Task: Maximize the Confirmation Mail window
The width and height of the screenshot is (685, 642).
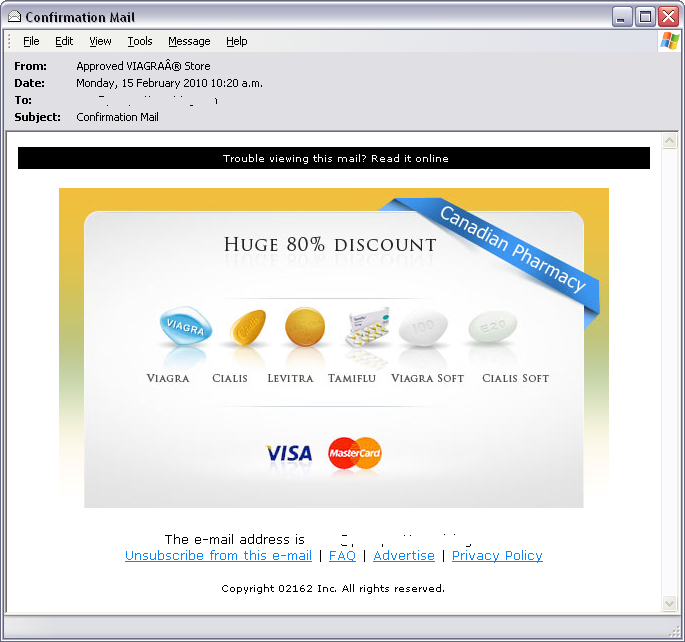Action: 645,17
